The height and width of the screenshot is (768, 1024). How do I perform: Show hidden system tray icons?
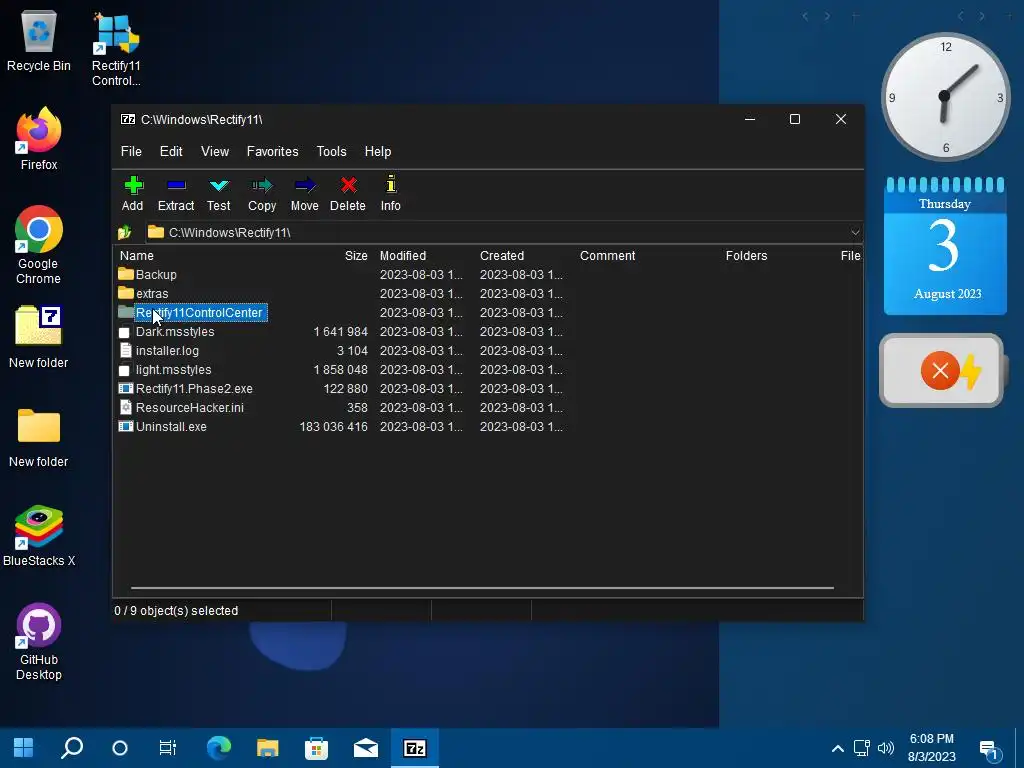click(837, 748)
